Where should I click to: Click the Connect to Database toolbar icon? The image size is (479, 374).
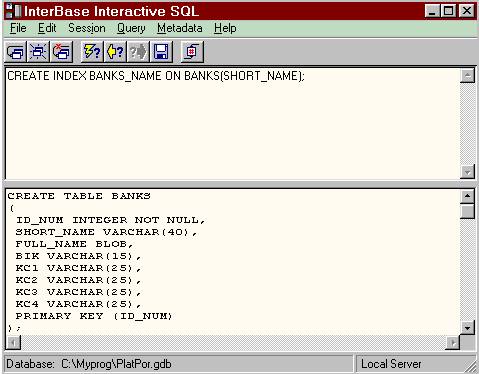click(x=15, y=52)
